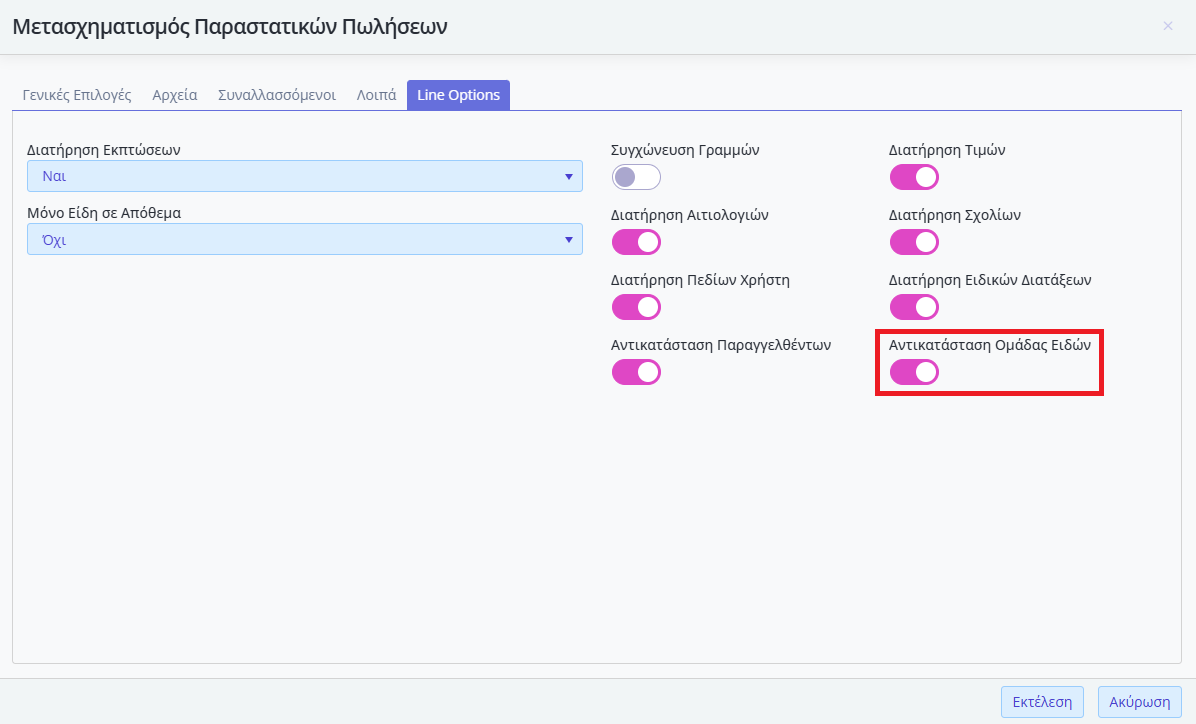
Task: Click the arrow of the Όχι combo box
Action: click(x=568, y=240)
